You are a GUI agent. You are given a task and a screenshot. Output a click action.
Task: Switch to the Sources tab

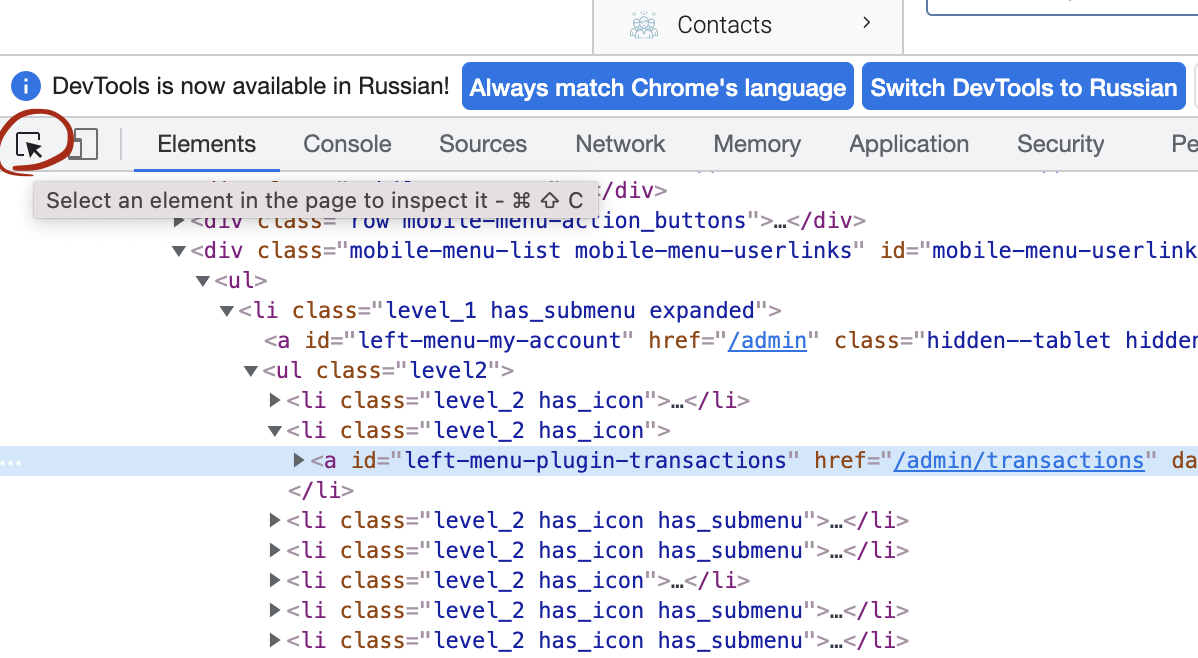[x=483, y=144]
